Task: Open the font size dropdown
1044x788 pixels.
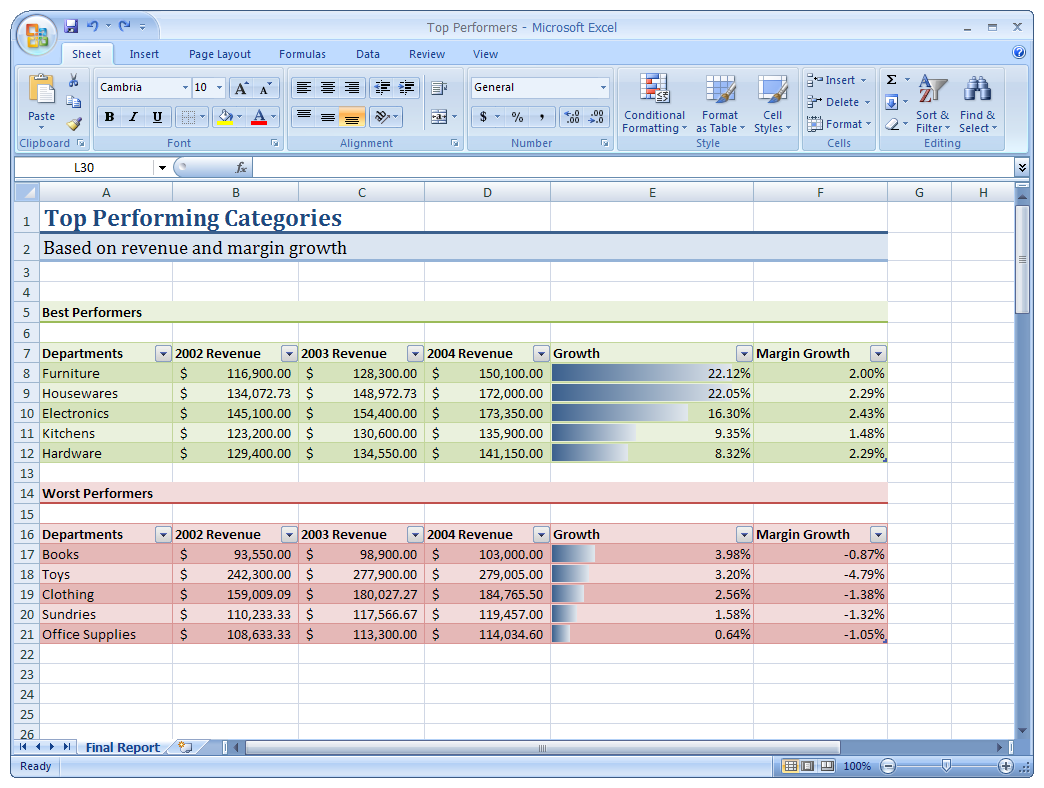Action: (219, 87)
